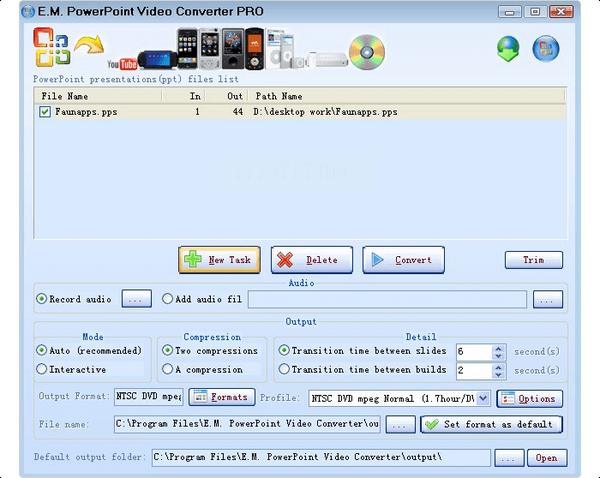The height and width of the screenshot is (478, 600).
Task: Decrease transition time between builds value
Action: [x=499, y=374]
